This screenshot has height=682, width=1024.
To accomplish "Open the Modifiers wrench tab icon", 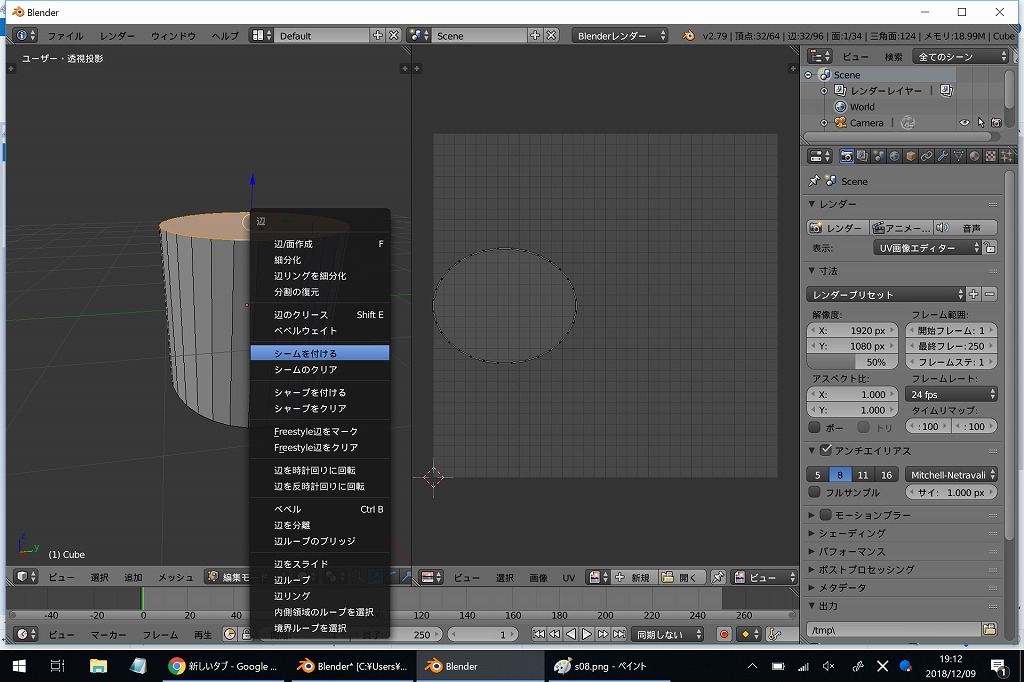I will [x=942, y=156].
